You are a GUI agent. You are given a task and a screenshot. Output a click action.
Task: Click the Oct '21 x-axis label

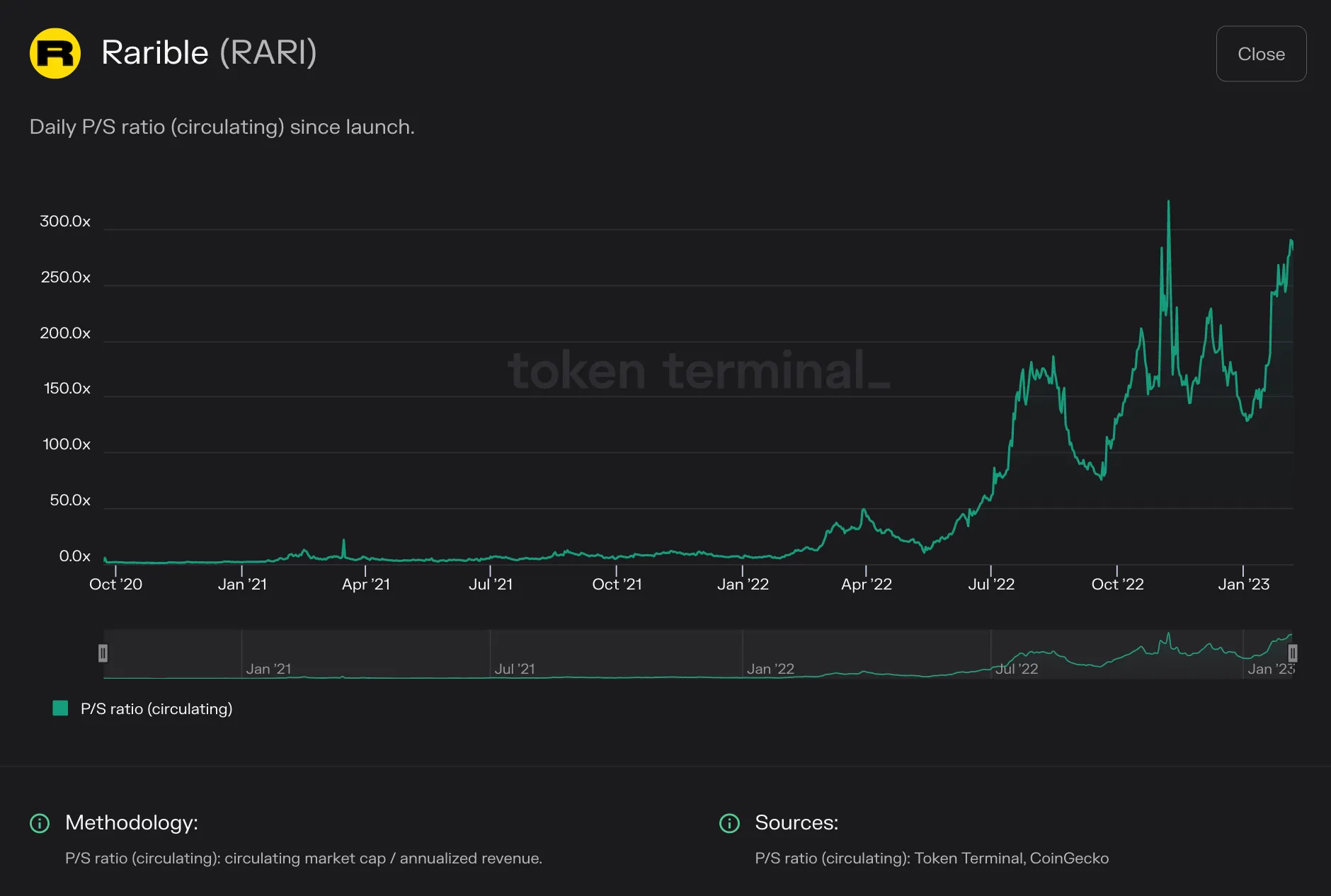pyautogui.click(x=617, y=585)
